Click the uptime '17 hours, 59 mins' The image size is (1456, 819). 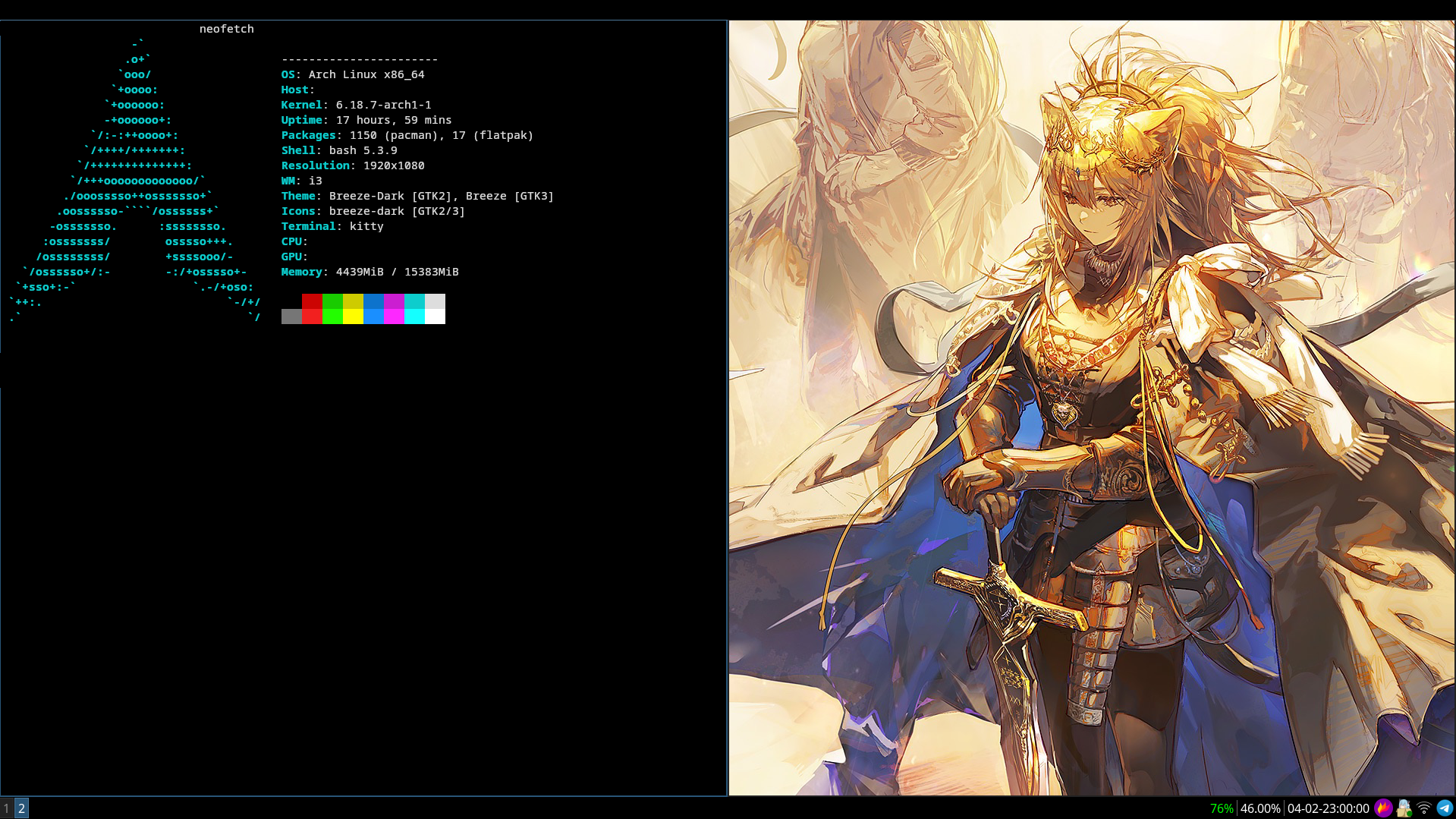click(x=394, y=120)
